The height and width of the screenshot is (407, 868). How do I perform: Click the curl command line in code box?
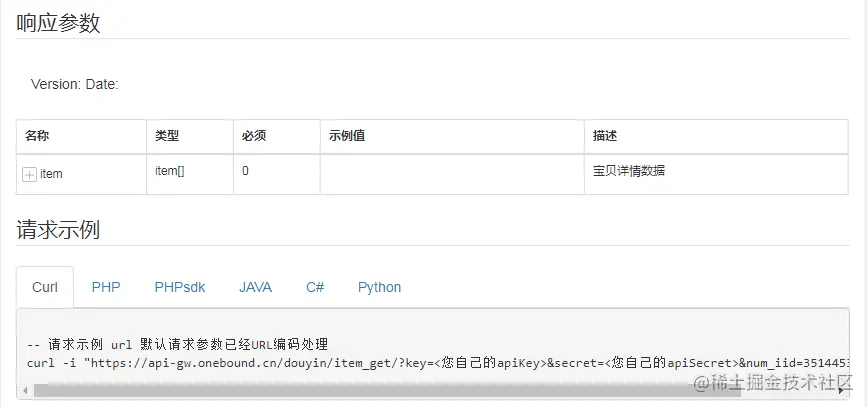tap(438, 363)
